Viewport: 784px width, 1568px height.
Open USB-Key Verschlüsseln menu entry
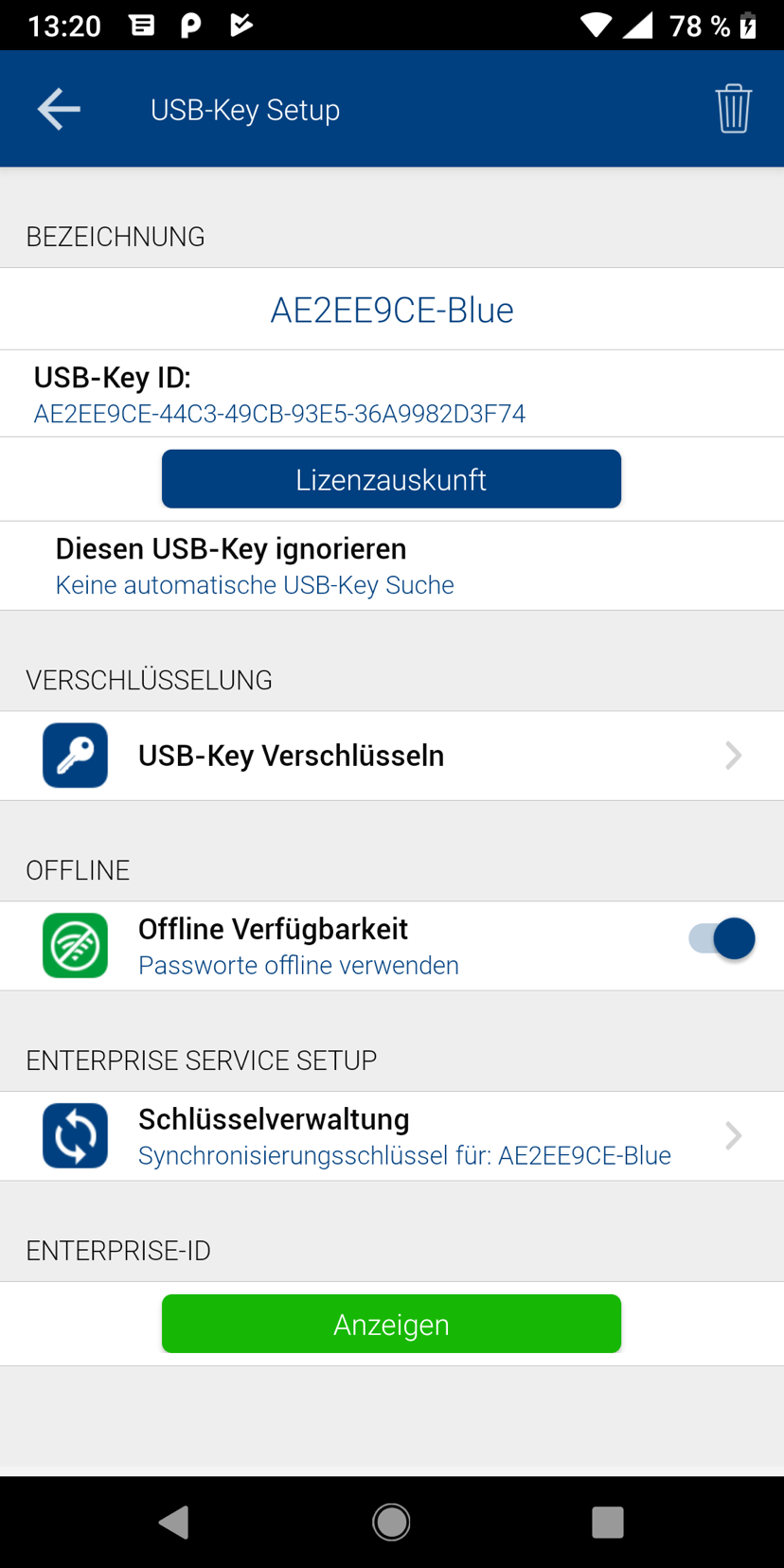click(291, 756)
